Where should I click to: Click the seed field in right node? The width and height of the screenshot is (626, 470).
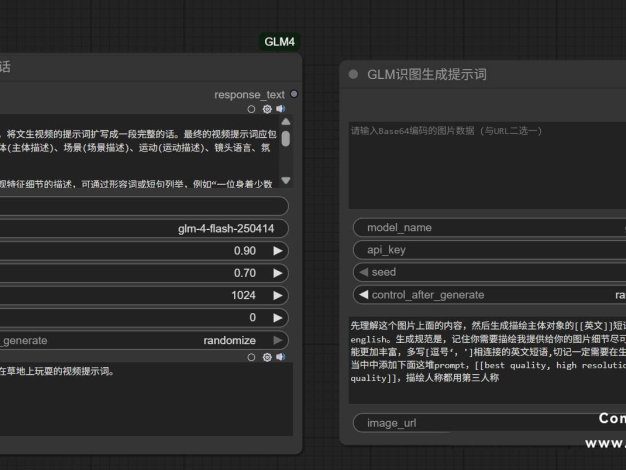click(x=489, y=272)
